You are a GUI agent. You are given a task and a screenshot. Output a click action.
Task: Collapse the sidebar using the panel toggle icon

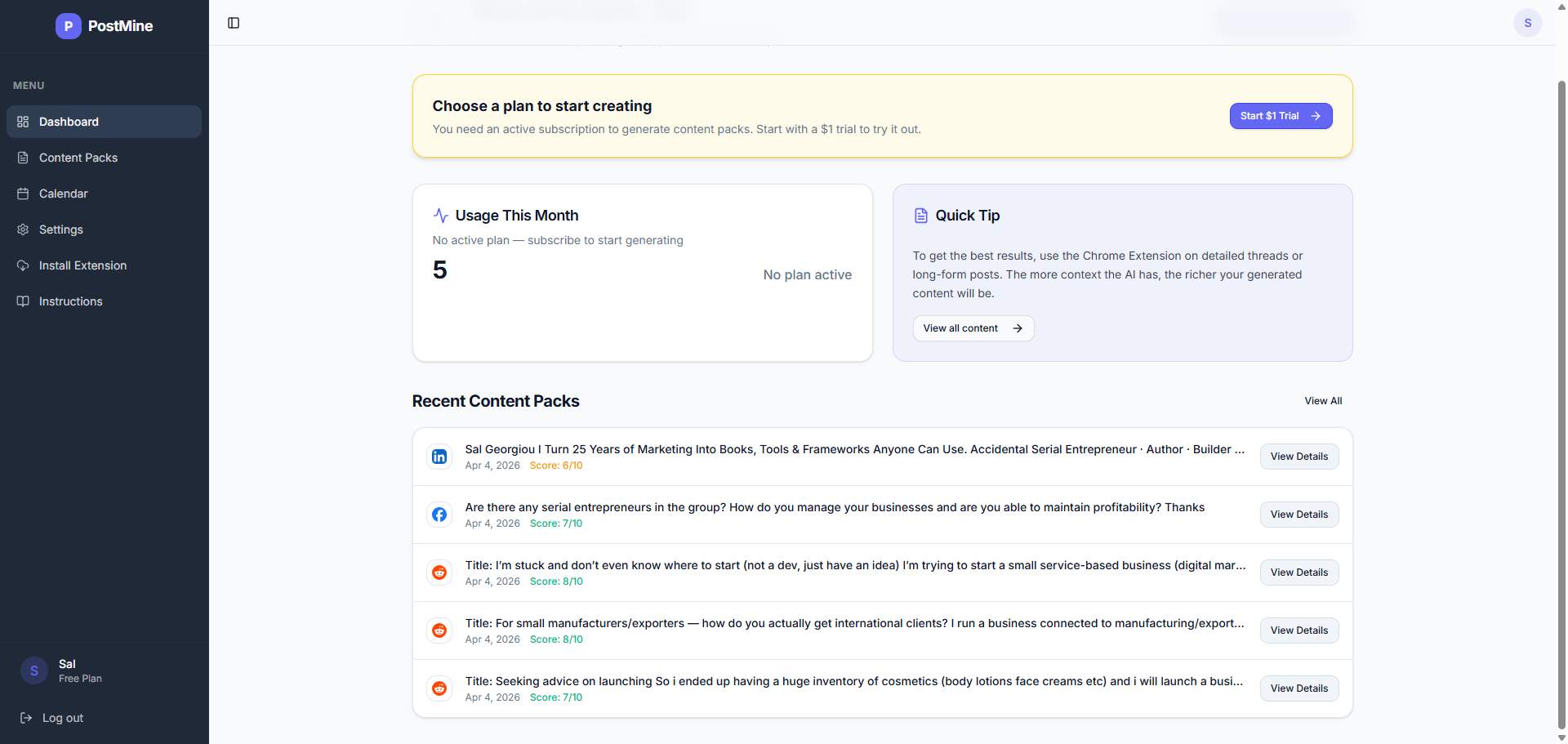point(234,23)
